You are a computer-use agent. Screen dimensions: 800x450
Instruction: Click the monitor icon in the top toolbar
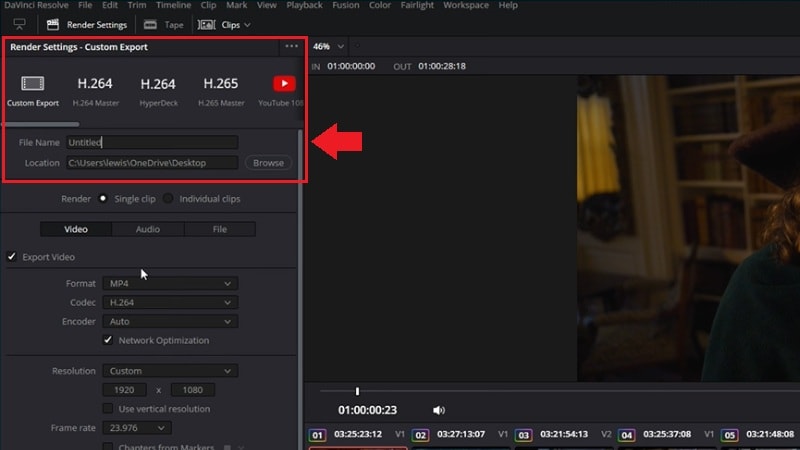tap(19, 24)
